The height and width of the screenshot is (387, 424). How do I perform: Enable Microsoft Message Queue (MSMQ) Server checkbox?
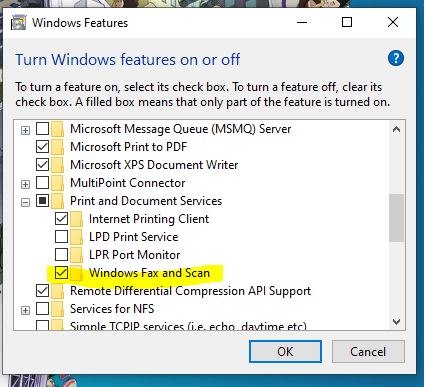tap(42, 128)
